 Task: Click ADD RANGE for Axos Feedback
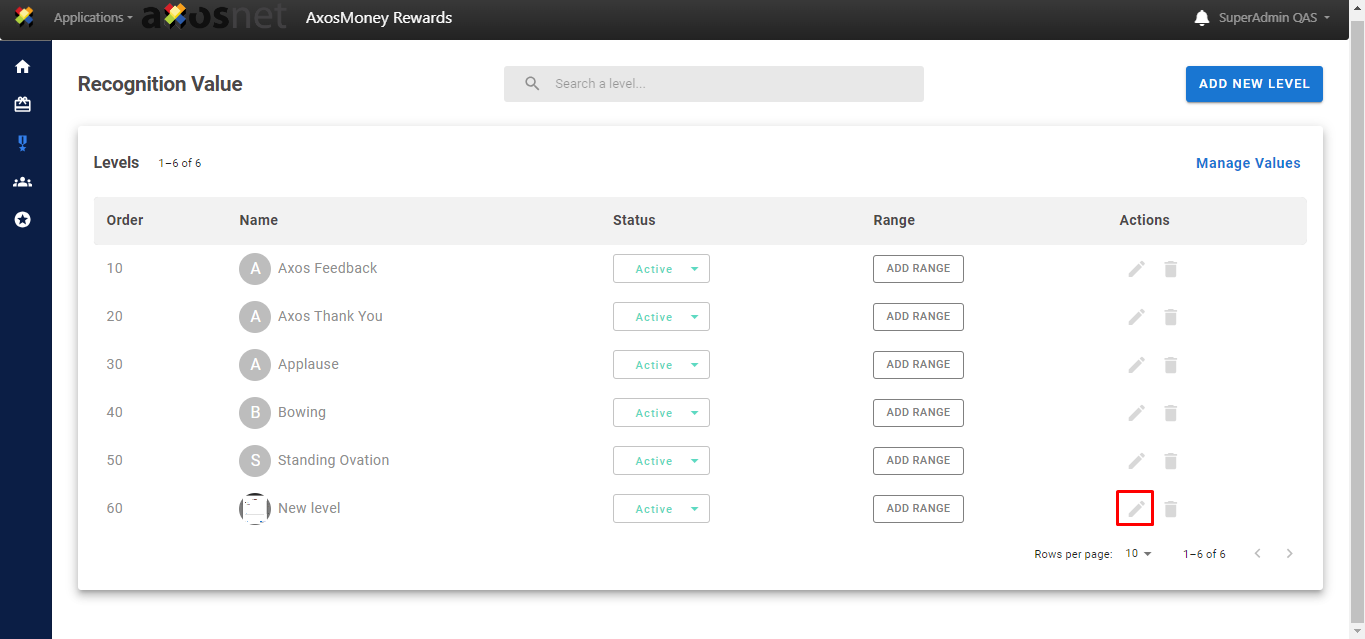pos(918,269)
